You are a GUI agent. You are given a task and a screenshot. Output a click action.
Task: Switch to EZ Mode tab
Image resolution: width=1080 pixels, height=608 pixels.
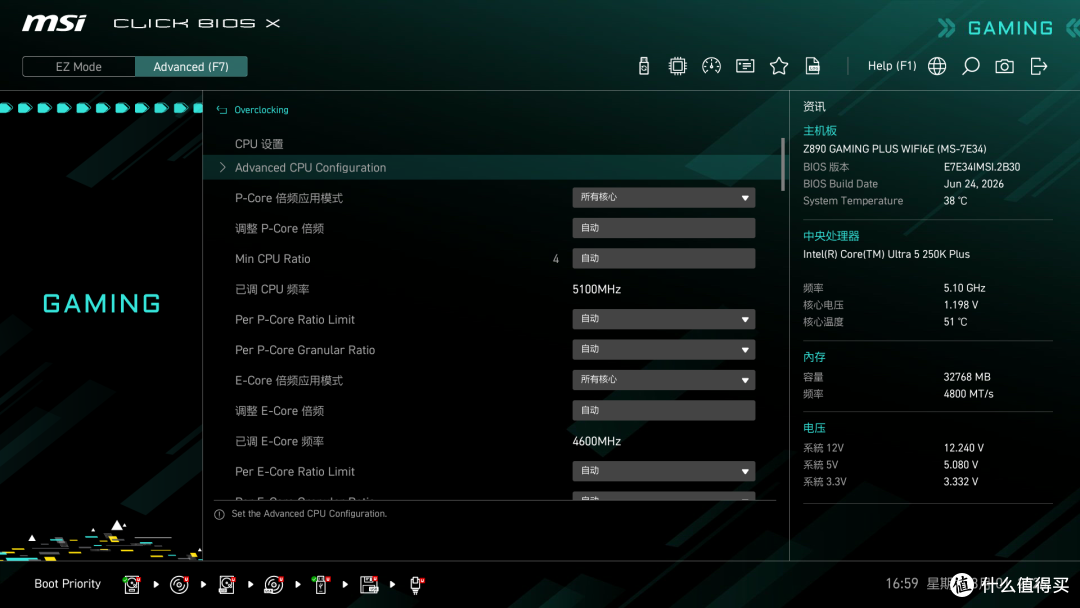point(79,67)
